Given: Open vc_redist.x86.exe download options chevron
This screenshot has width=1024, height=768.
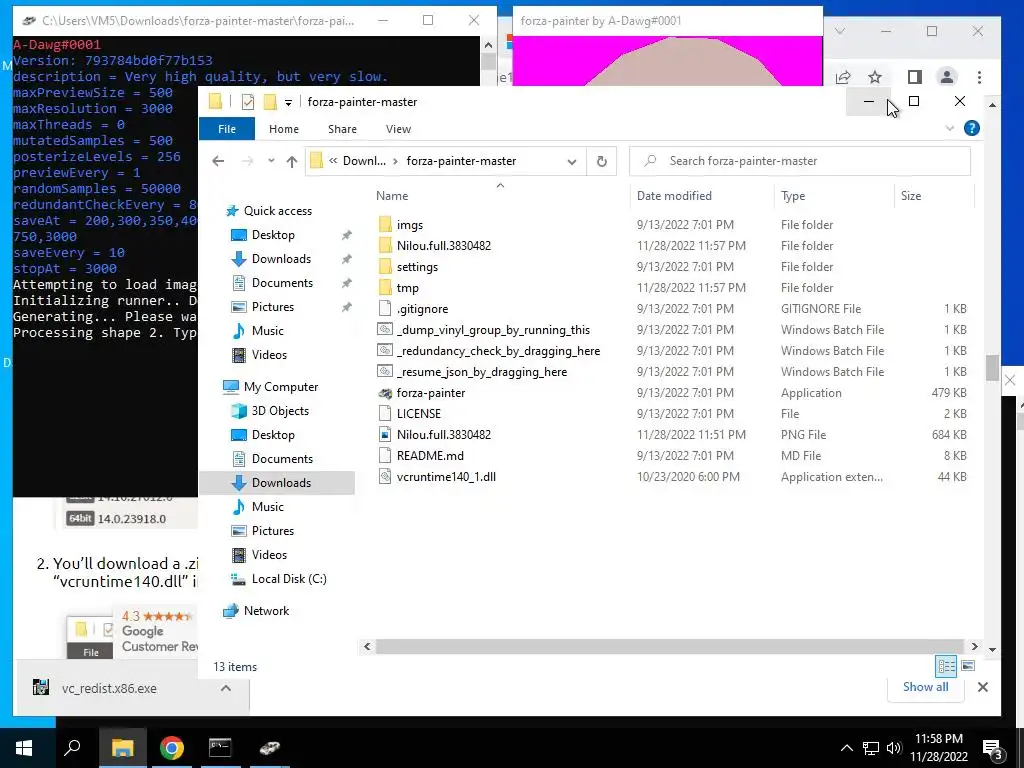Looking at the screenshot, I should [225, 688].
